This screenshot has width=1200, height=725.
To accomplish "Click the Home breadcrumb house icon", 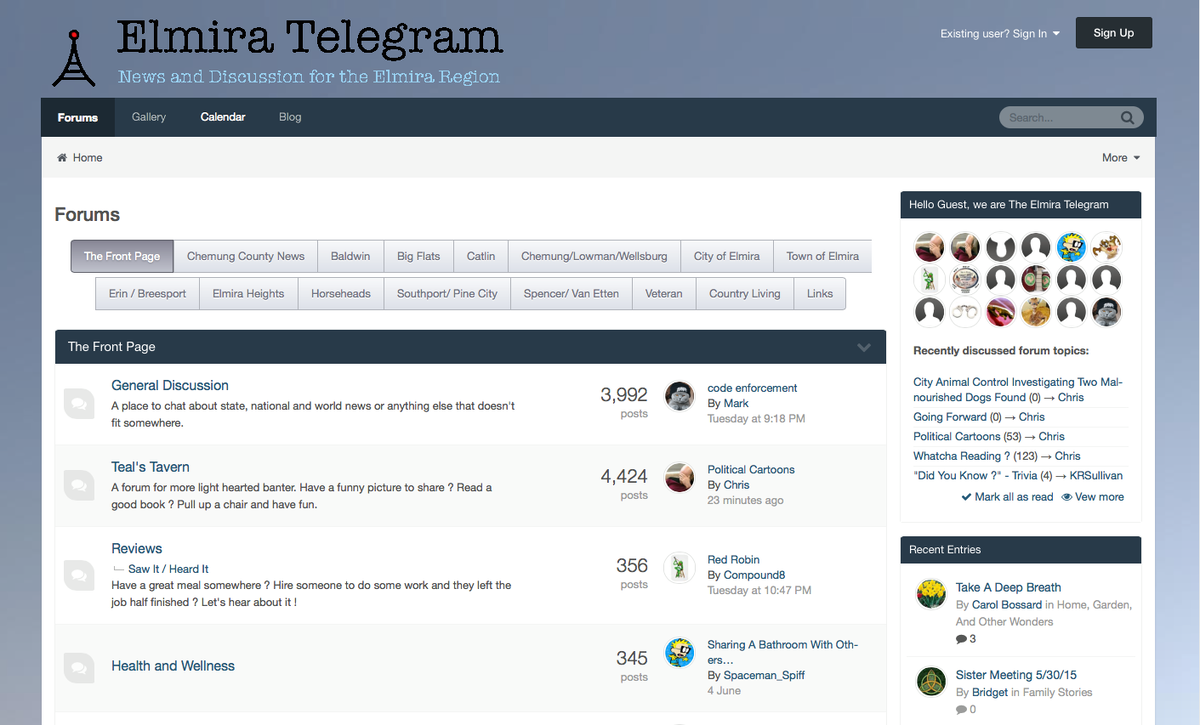I will click(62, 158).
